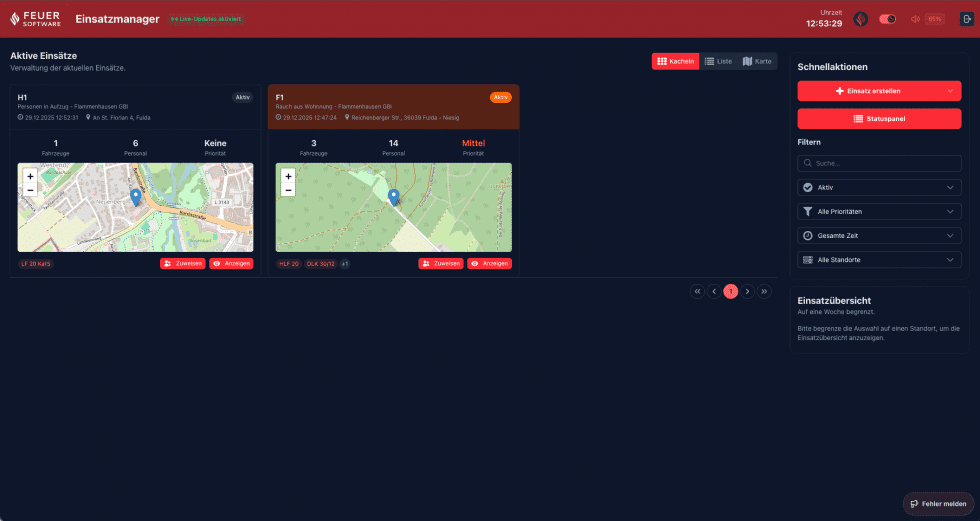The image size is (980, 521).
Task: Click Zuweisen on F1 card
Action: pyautogui.click(x=441, y=264)
